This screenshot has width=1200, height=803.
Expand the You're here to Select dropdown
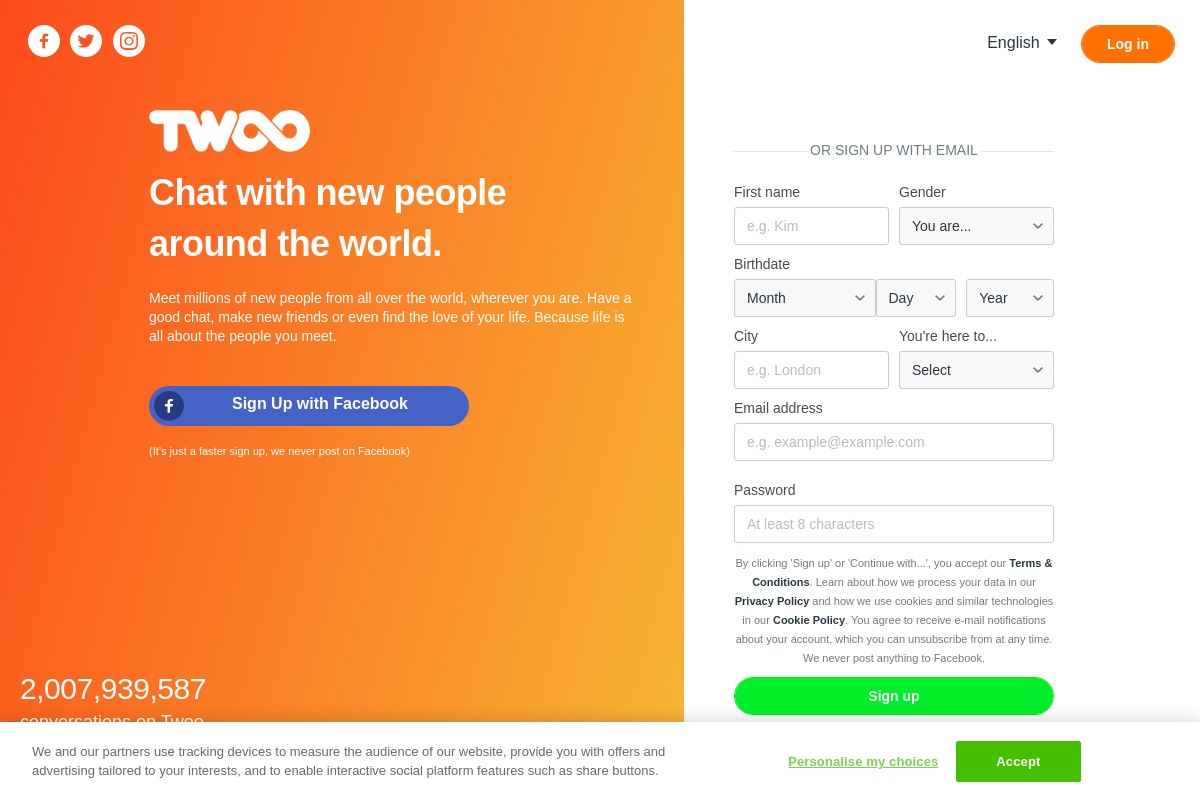[976, 370]
